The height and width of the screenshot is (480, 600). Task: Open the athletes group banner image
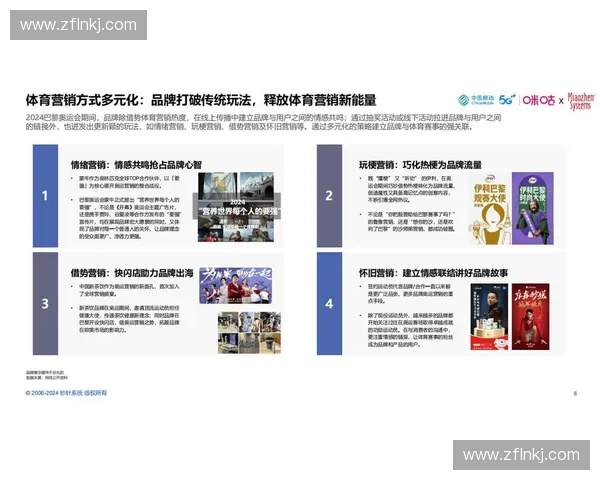pyautogui.click(x=236, y=286)
